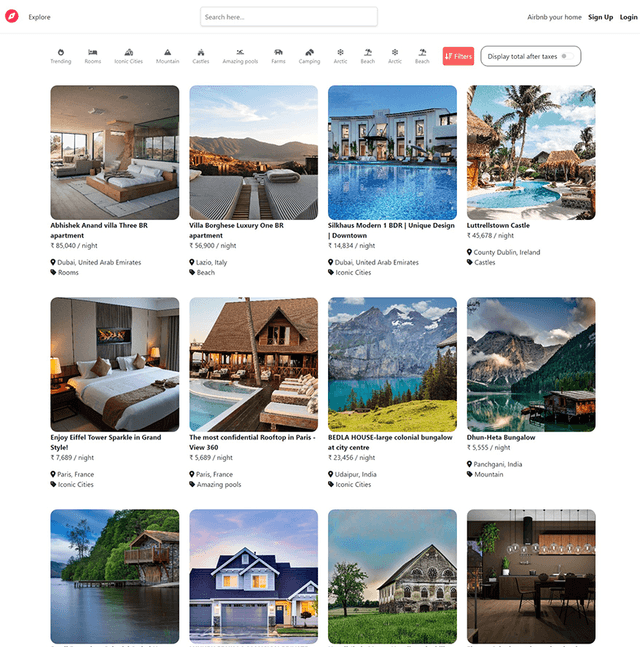The height and width of the screenshot is (647, 640).
Task: Select the Trending category flame icon
Action: tap(61, 52)
